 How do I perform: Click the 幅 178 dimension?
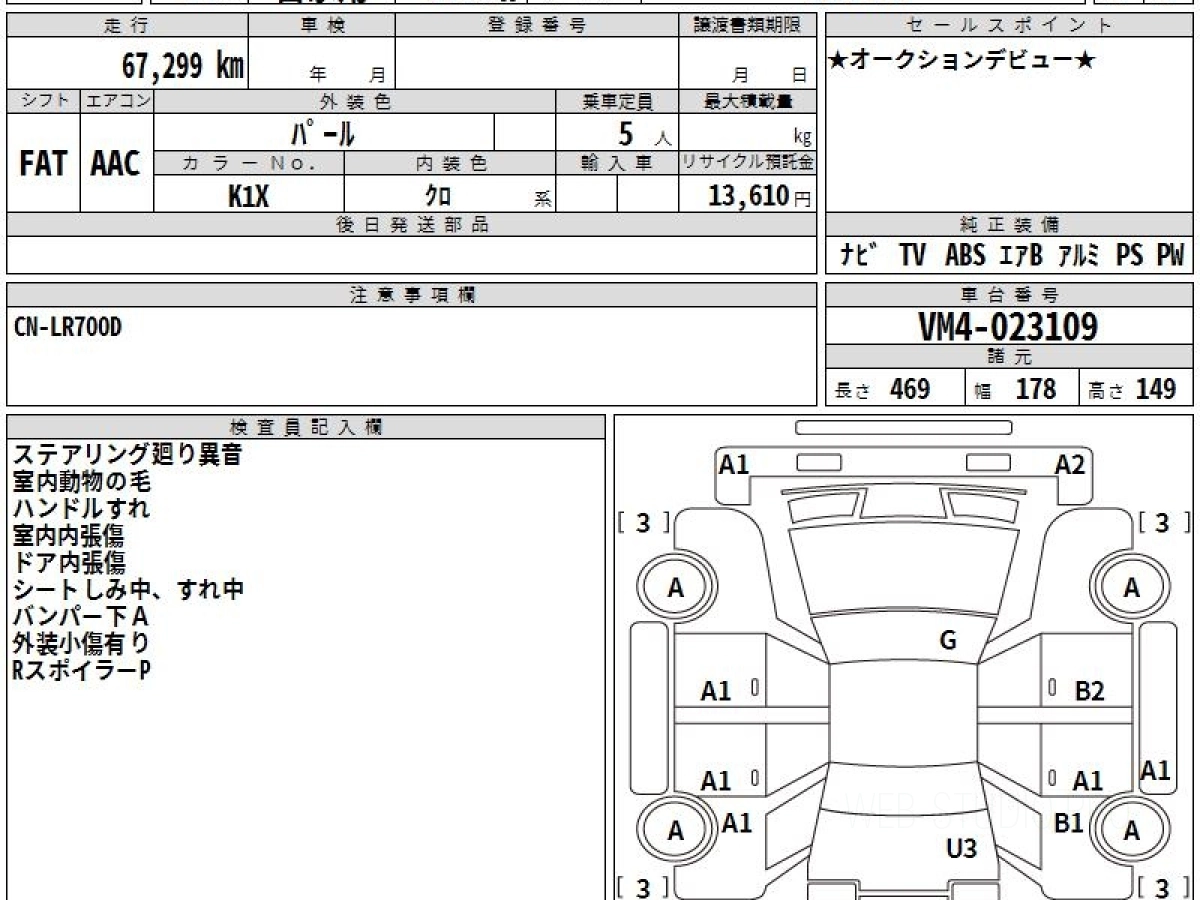1015,389
